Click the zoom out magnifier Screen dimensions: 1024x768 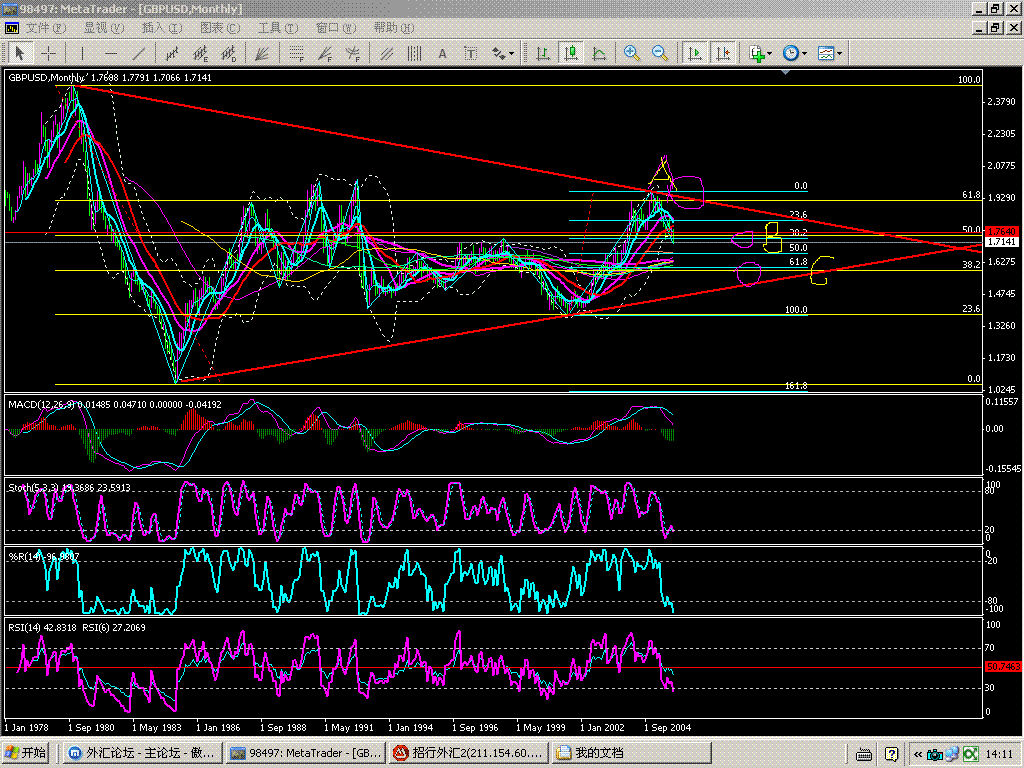(660, 53)
